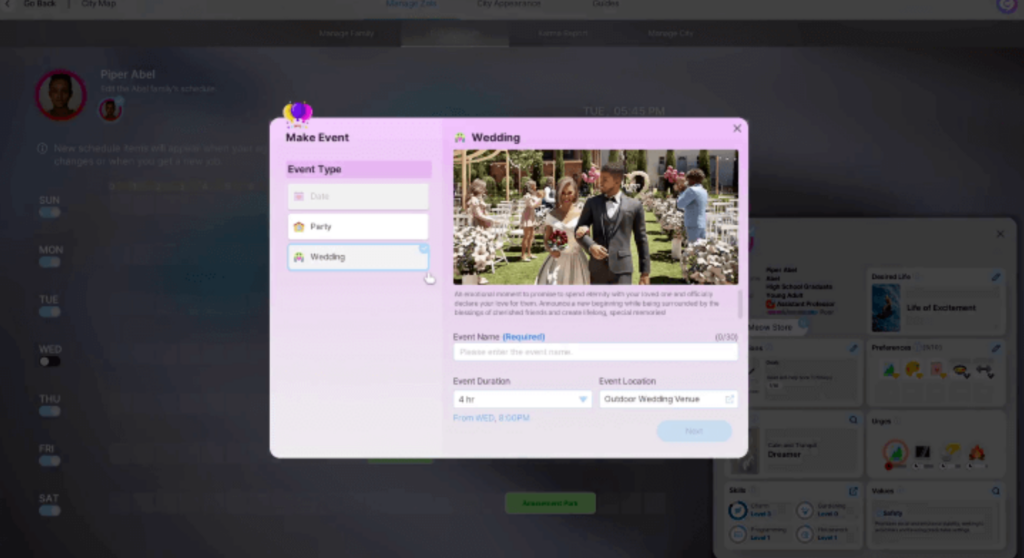Open the Event Duration dropdown
The image size is (1024, 558).
(x=523, y=399)
